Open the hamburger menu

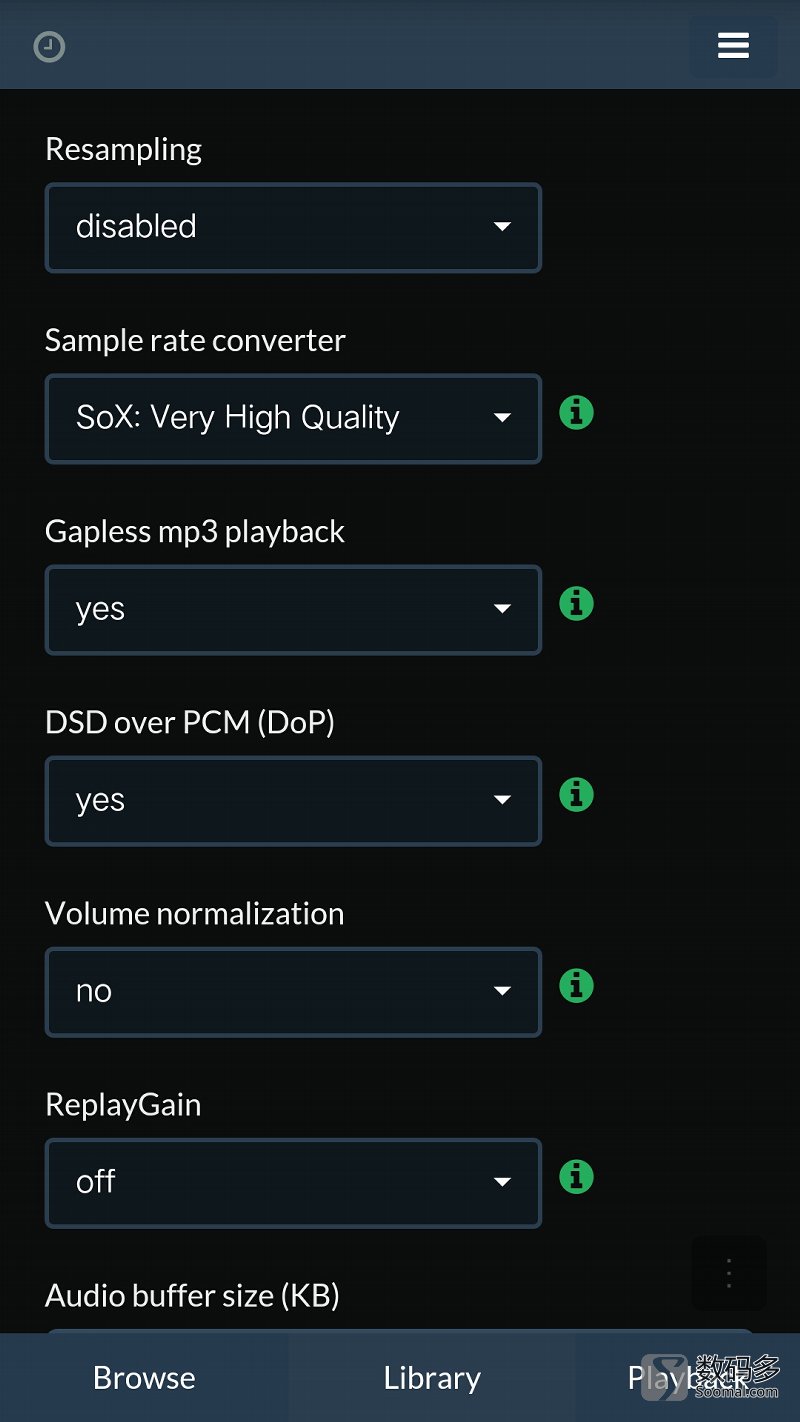point(733,46)
